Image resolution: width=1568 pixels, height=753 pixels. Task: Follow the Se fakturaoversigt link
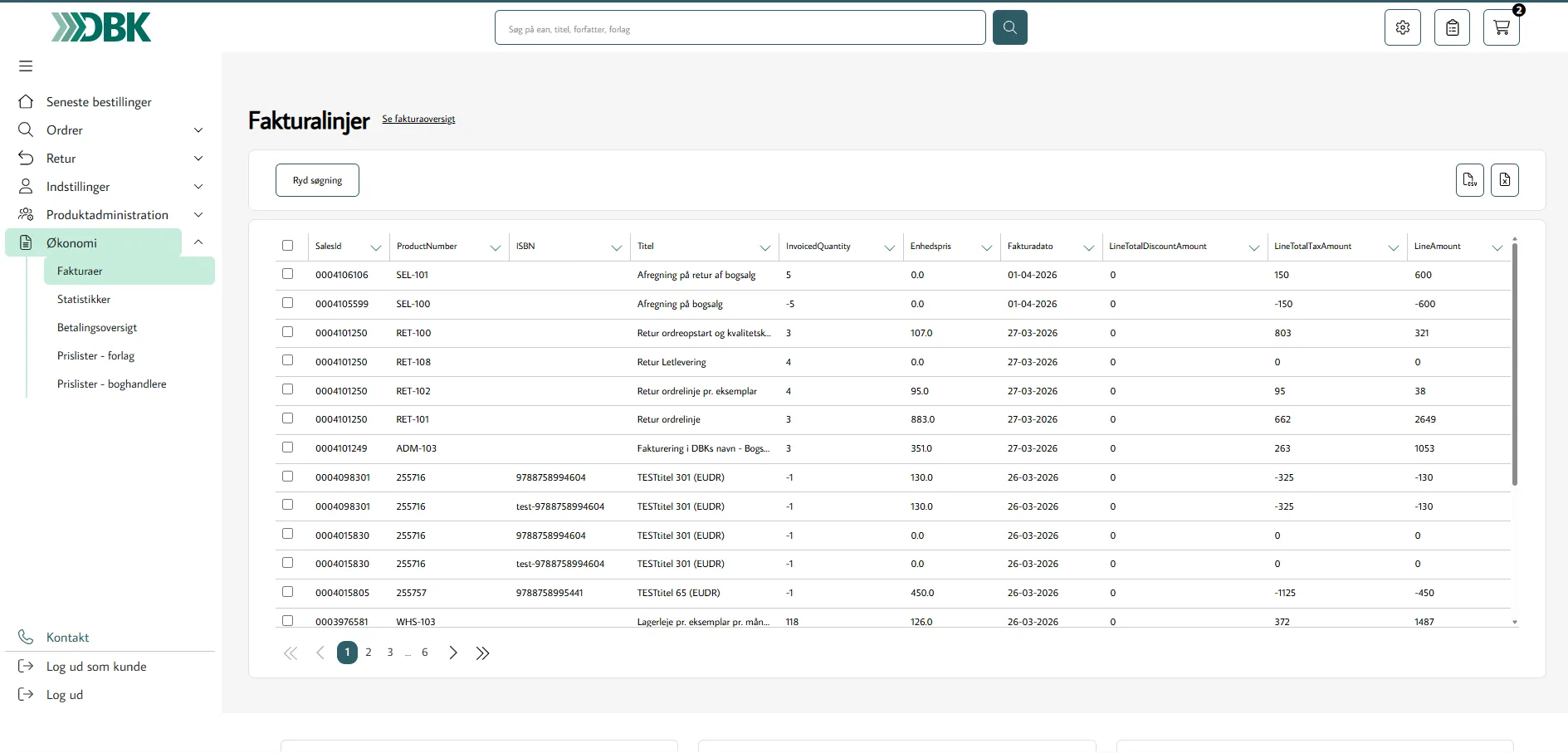click(x=418, y=120)
